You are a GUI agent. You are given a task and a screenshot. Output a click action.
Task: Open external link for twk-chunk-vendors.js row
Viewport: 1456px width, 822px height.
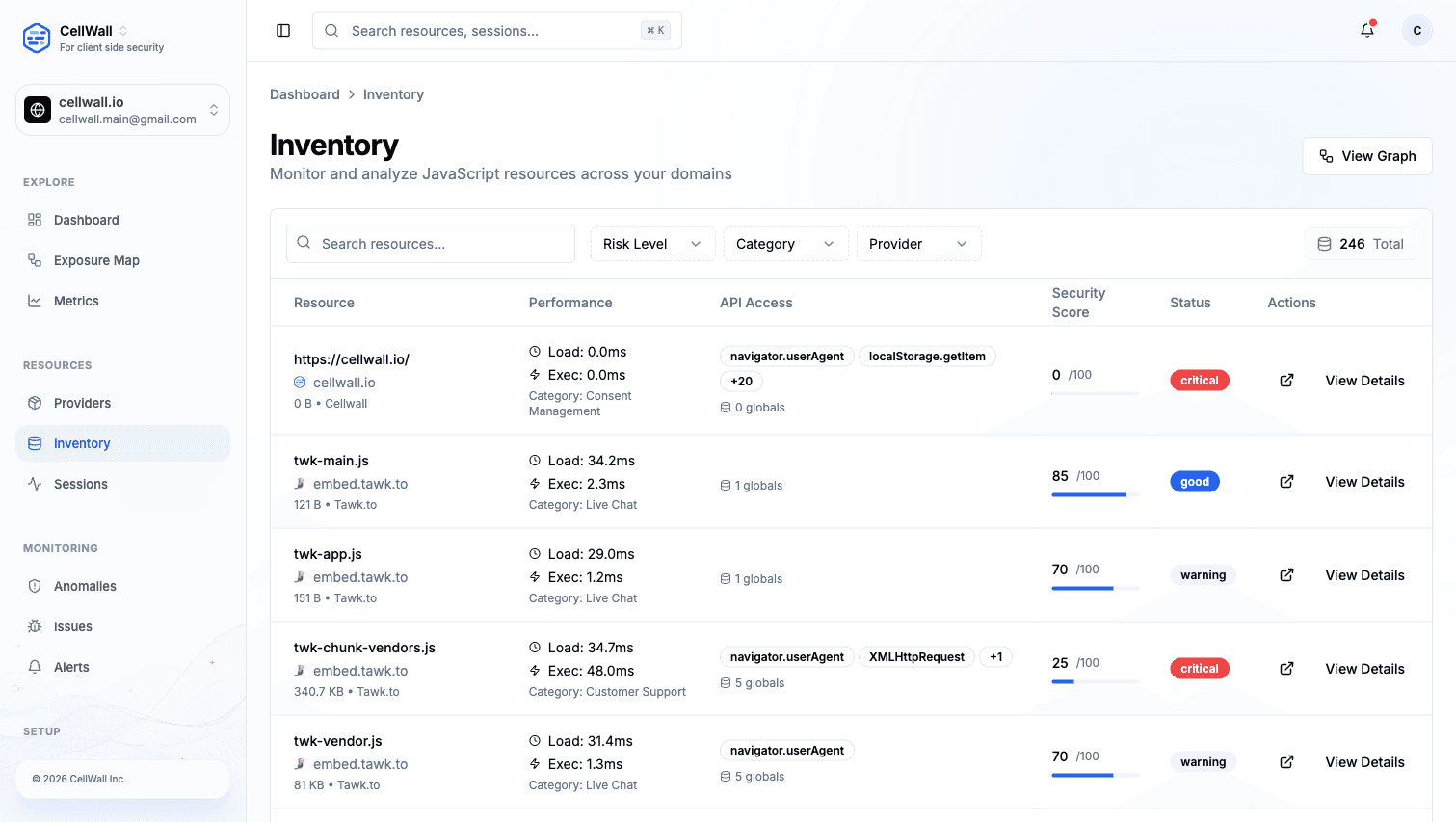click(x=1286, y=669)
